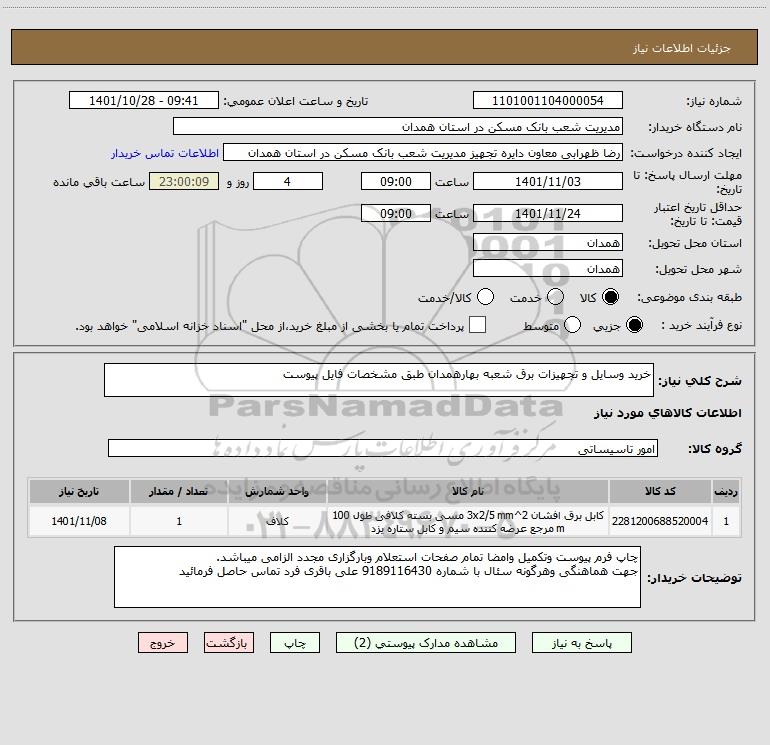This screenshot has width=770, height=745.
Task: Select the جزیی purchase type radio
Action: (634, 325)
